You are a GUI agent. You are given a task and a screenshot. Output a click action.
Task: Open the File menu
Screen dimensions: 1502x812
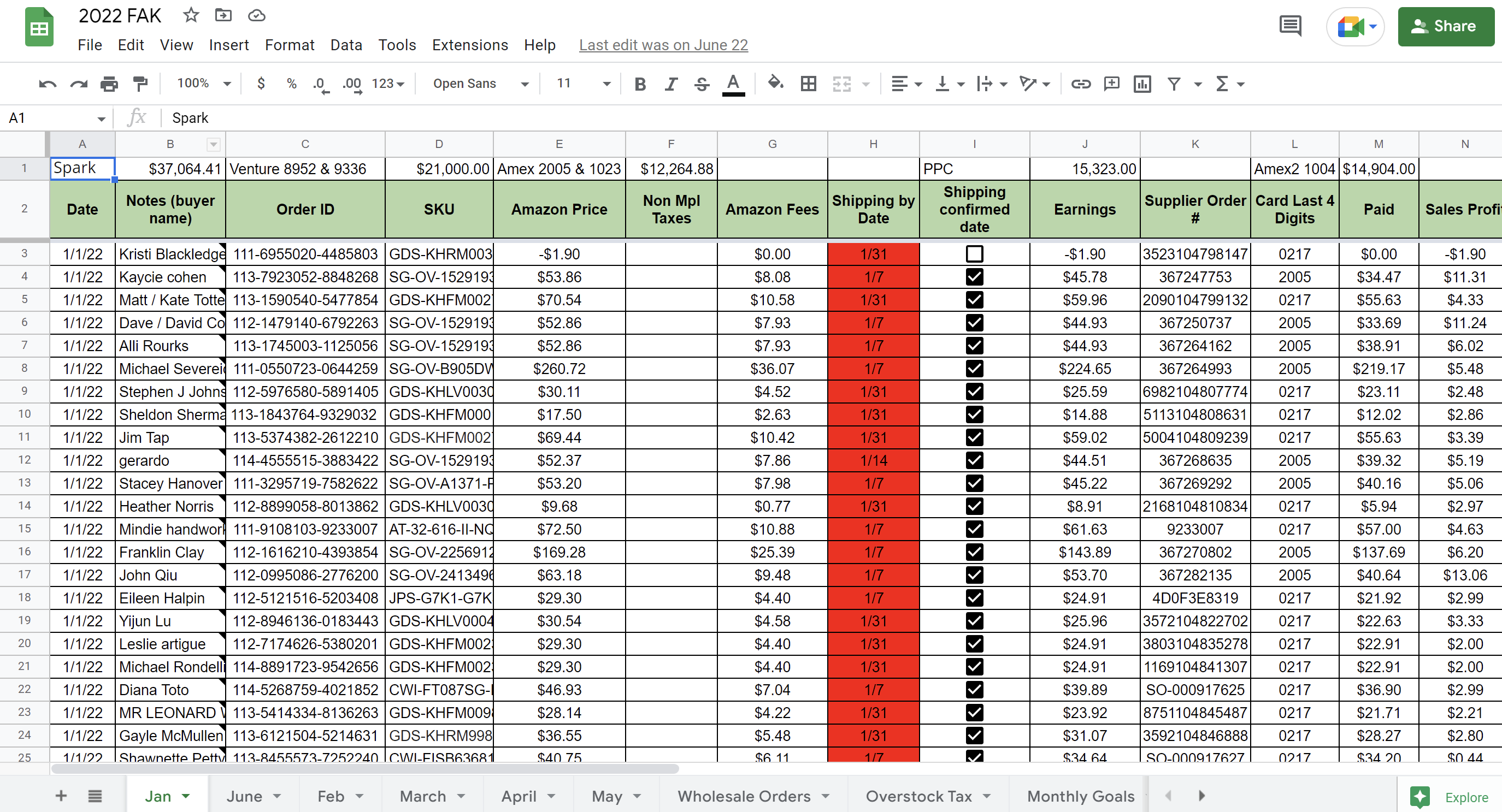[90, 45]
